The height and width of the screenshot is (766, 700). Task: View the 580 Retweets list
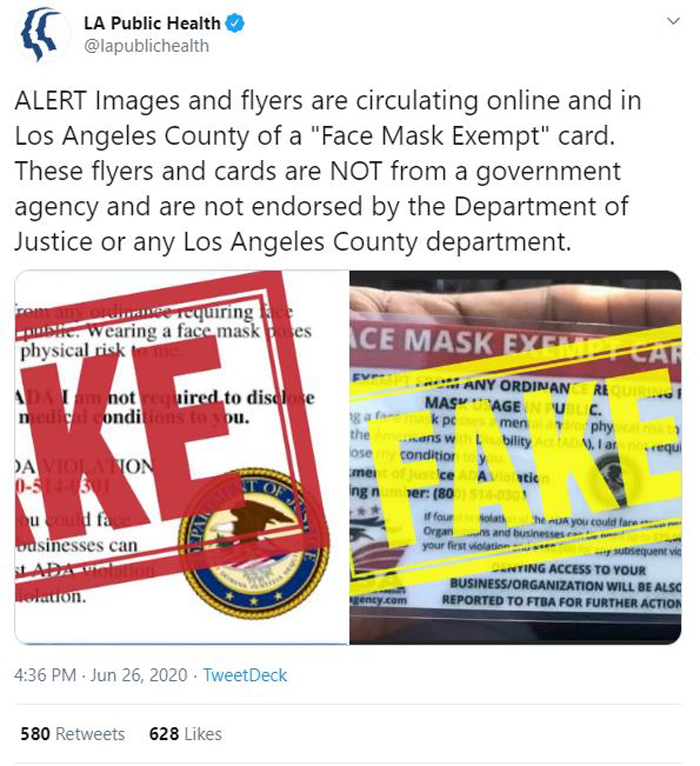click(73, 734)
